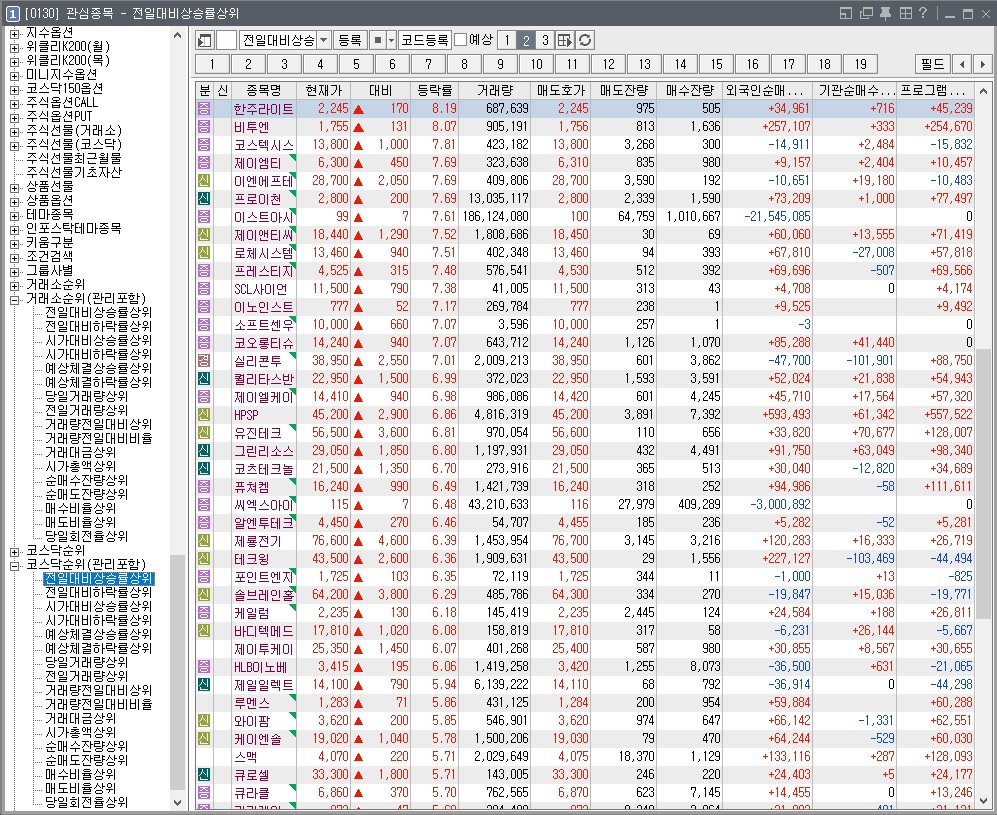Select group tab number 10

(x=537, y=64)
